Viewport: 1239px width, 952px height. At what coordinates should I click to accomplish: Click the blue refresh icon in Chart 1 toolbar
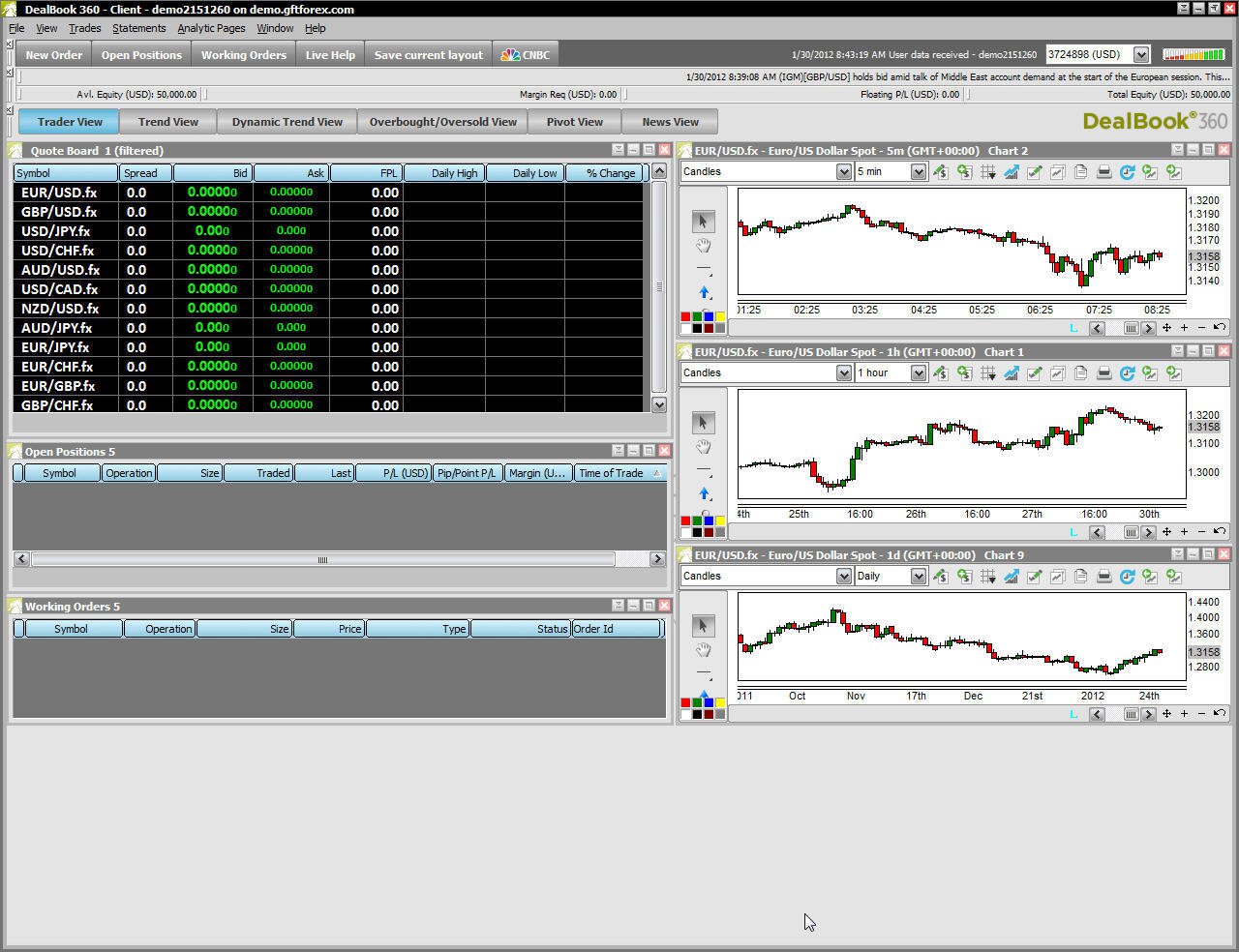(x=1127, y=373)
